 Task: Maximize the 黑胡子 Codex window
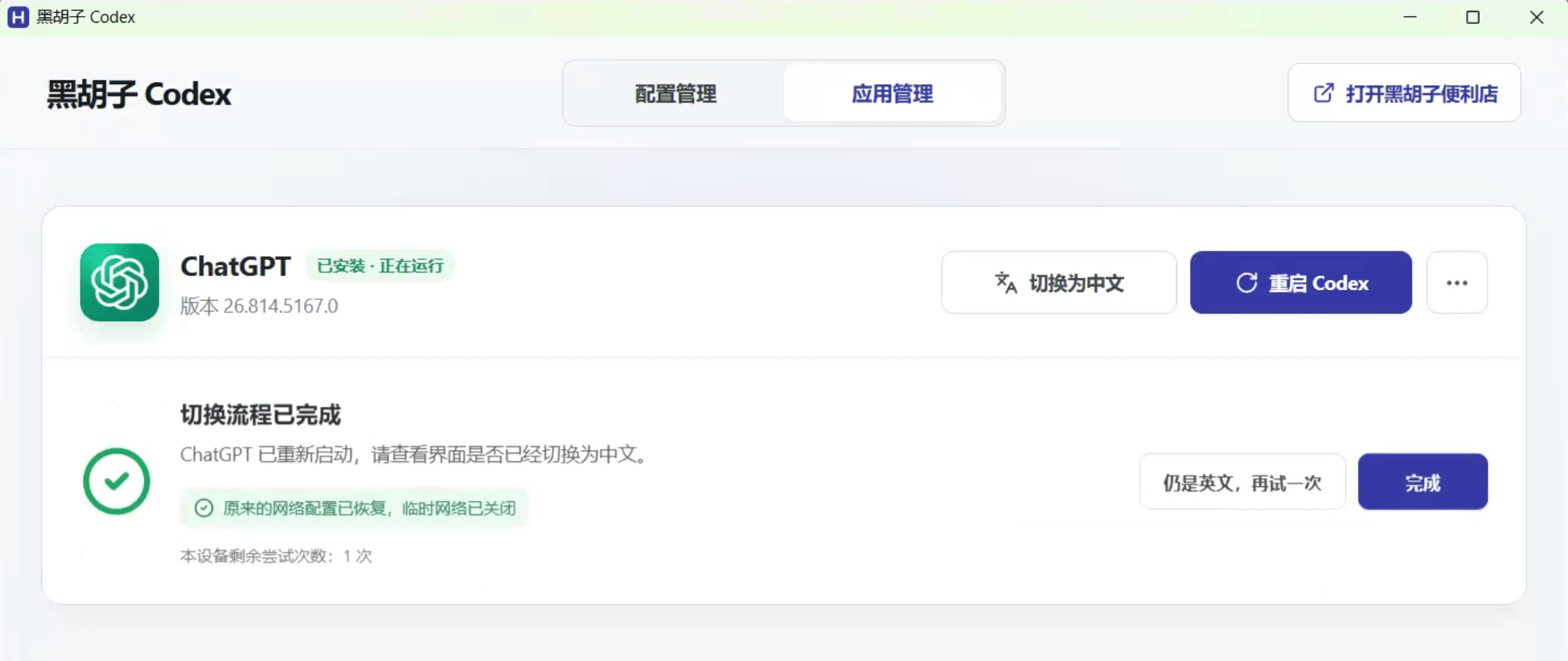[x=1473, y=17]
